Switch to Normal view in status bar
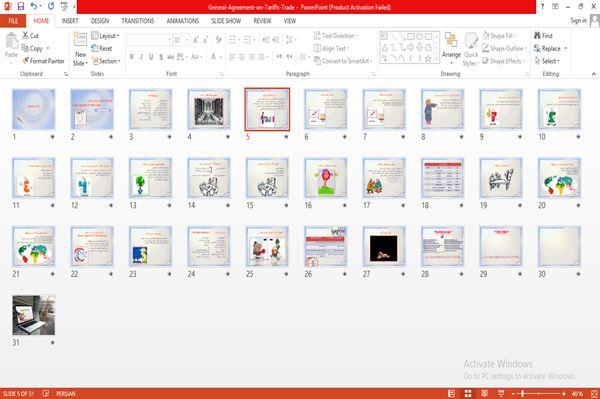600x399 pixels. click(x=452, y=394)
